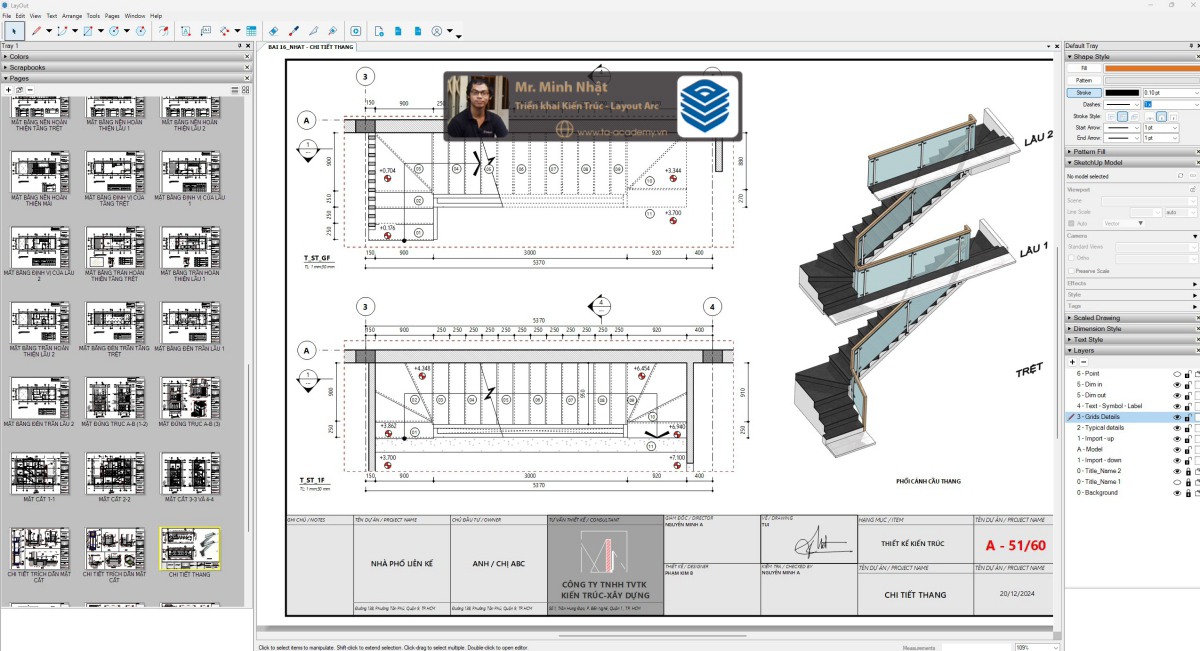Viewport: 1200px width, 651px height.
Task: Show the 0 - Title_Name 1 layer
Action: 1177,482
